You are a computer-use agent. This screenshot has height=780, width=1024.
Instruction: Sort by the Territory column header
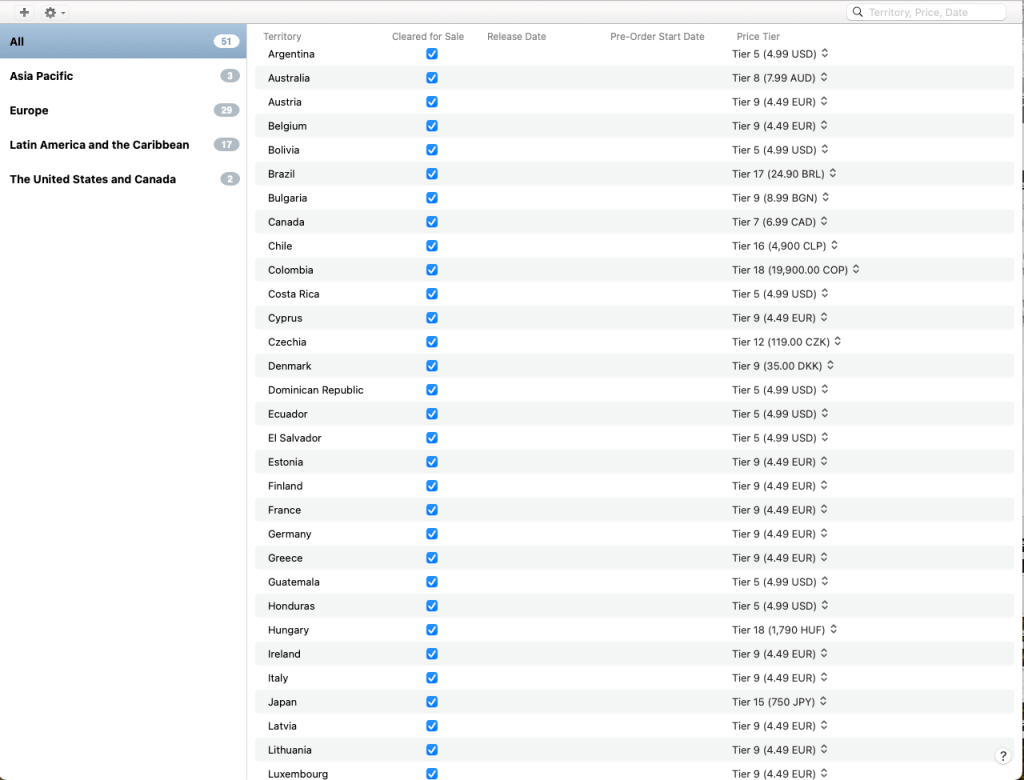[x=282, y=37]
